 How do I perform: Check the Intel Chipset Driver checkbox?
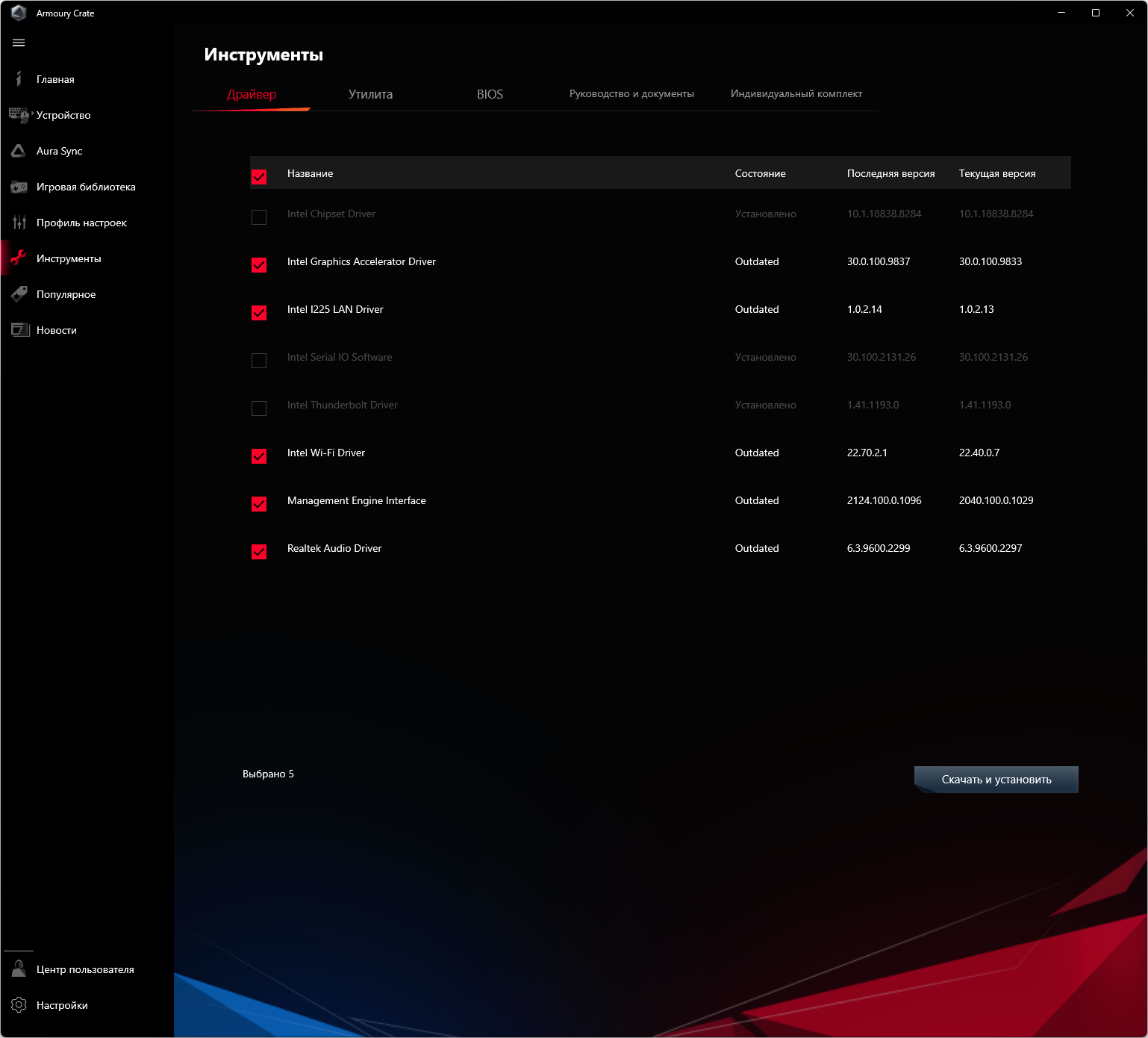pyautogui.click(x=259, y=217)
